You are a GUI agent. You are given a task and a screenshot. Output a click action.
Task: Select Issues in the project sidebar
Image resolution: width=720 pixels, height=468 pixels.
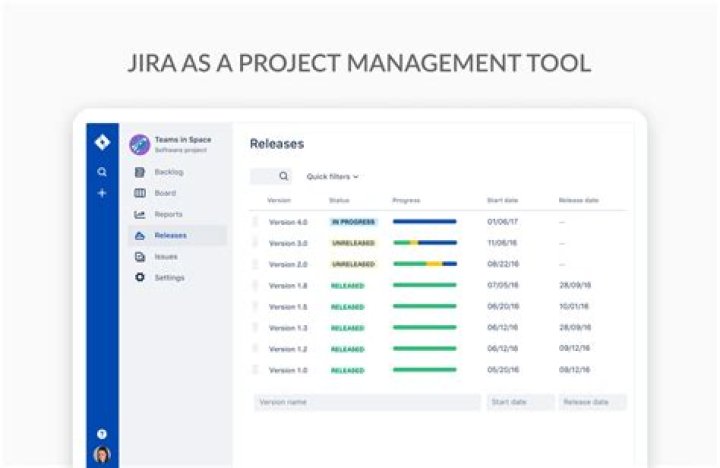point(166,256)
